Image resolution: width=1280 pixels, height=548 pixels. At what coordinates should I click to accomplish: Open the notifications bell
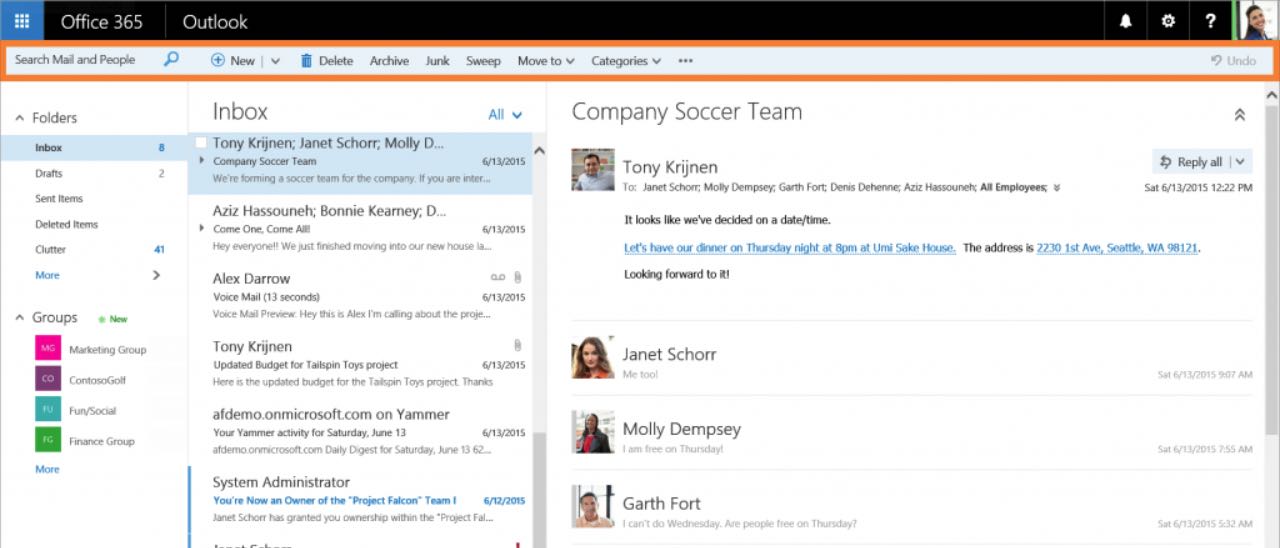point(1126,21)
